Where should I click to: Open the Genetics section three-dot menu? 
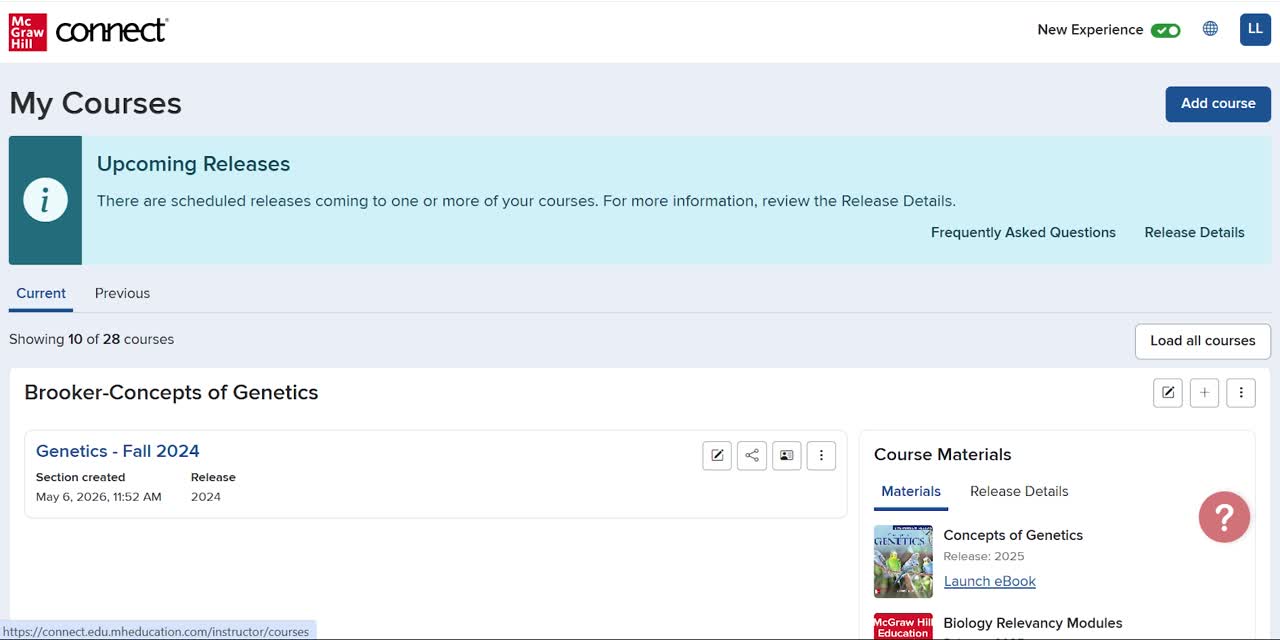pos(821,455)
